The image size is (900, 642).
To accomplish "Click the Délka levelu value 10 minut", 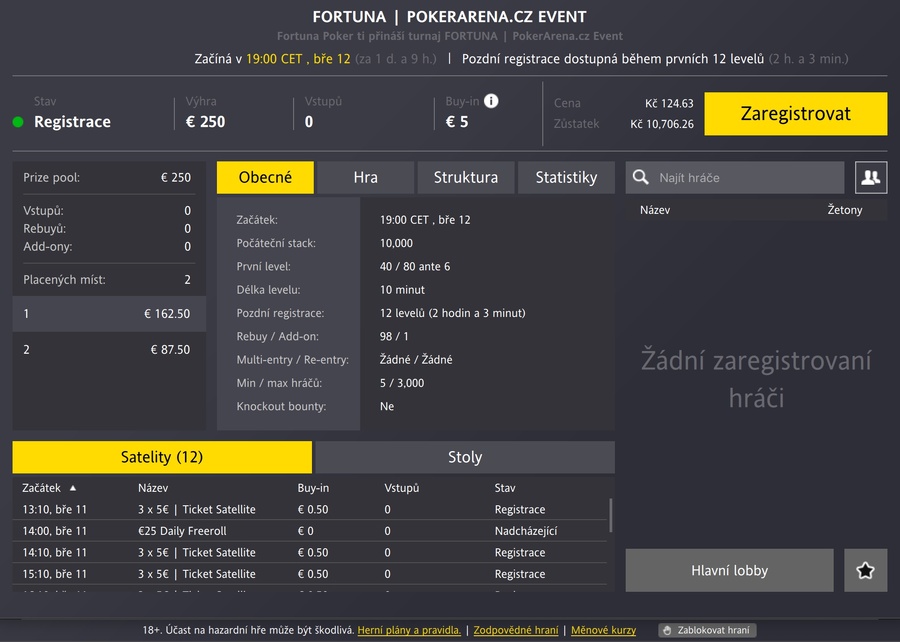I will pyautogui.click(x=402, y=290).
